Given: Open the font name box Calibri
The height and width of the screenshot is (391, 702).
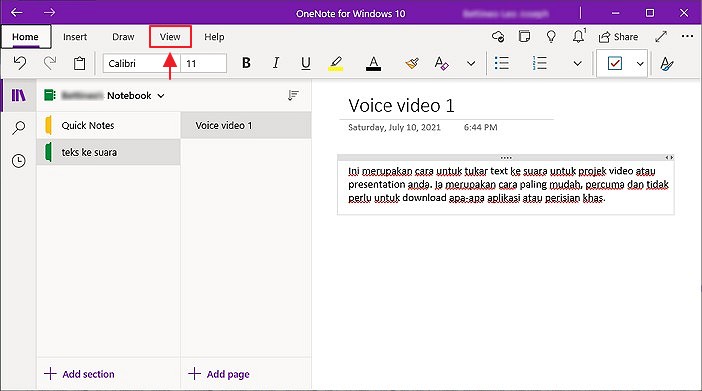Looking at the screenshot, I should point(141,63).
